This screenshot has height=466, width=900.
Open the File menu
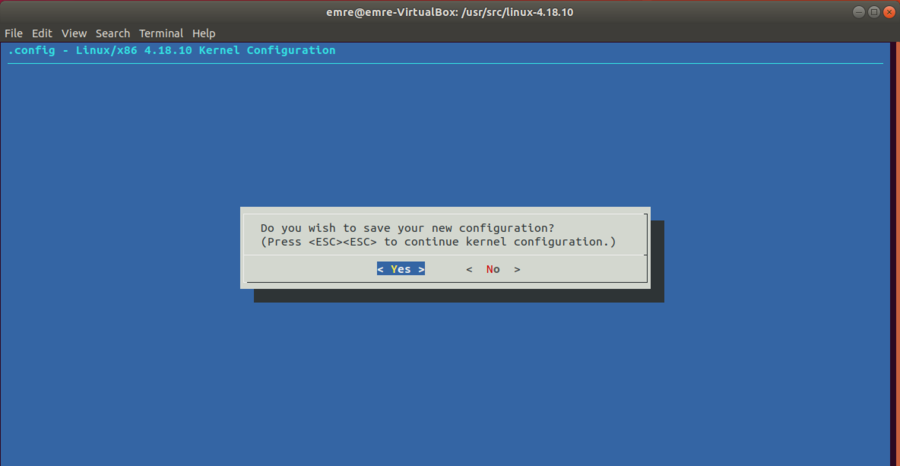(x=13, y=33)
